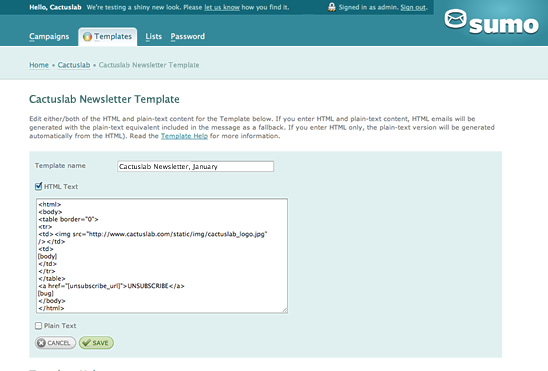Click the 'Template name' label
The image size is (548, 371).
click(60, 166)
